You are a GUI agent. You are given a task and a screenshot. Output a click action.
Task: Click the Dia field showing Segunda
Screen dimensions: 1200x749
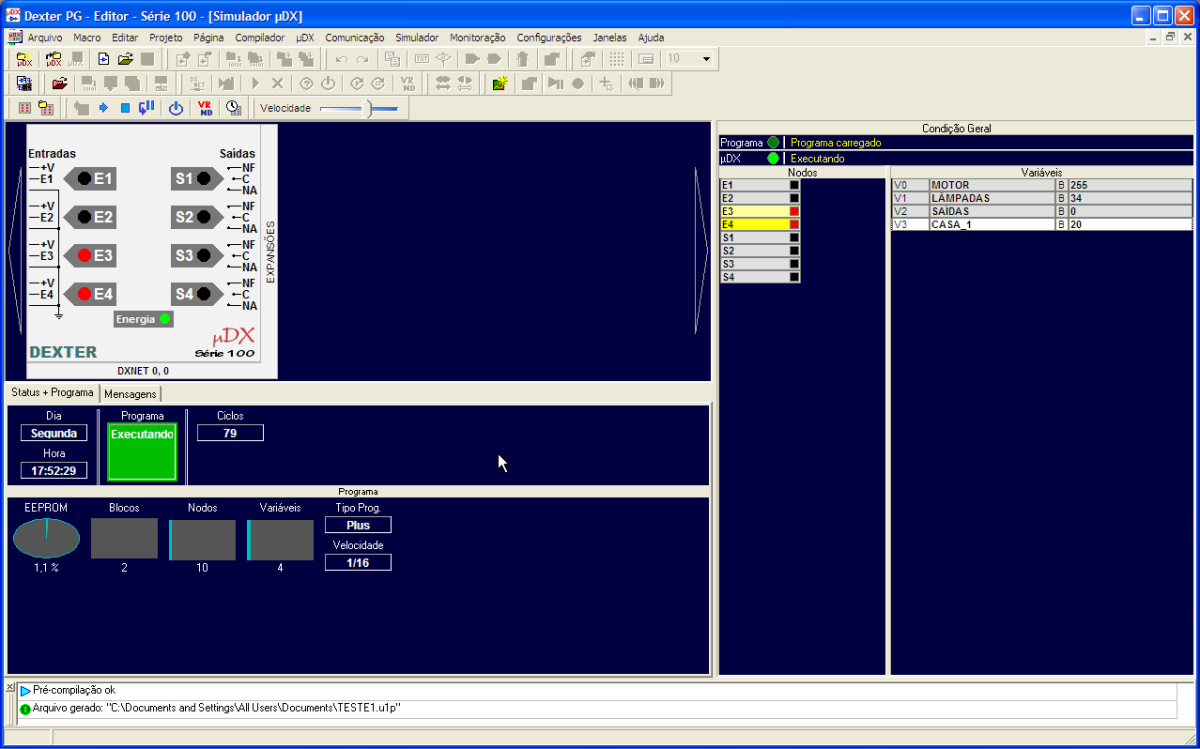[x=54, y=433]
